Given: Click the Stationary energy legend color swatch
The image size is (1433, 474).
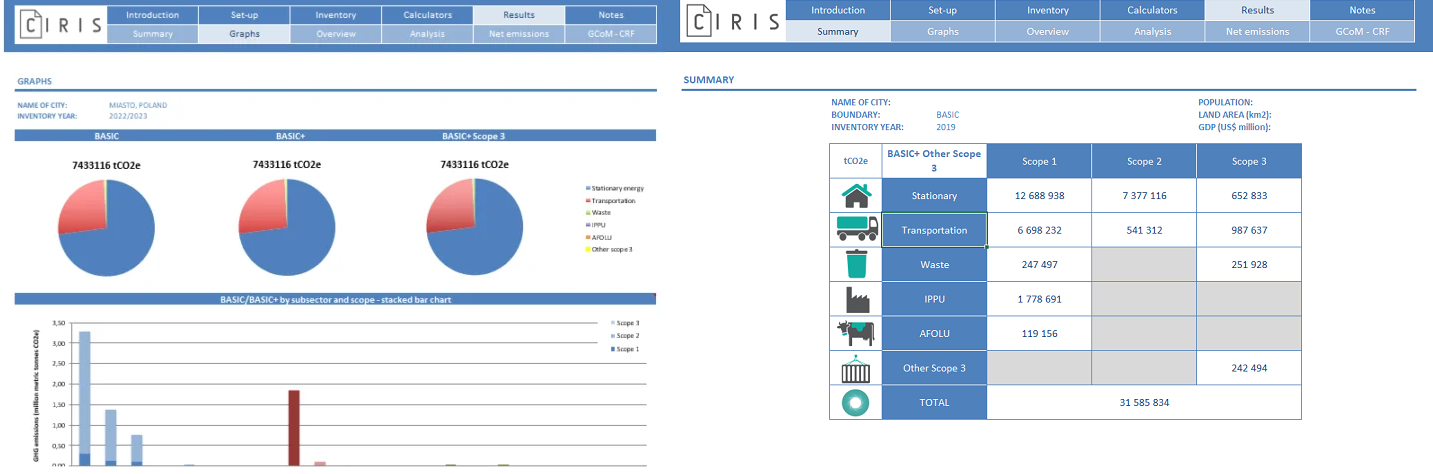Looking at the screenshot, I should pyautogui.click(x=587, y=189).
